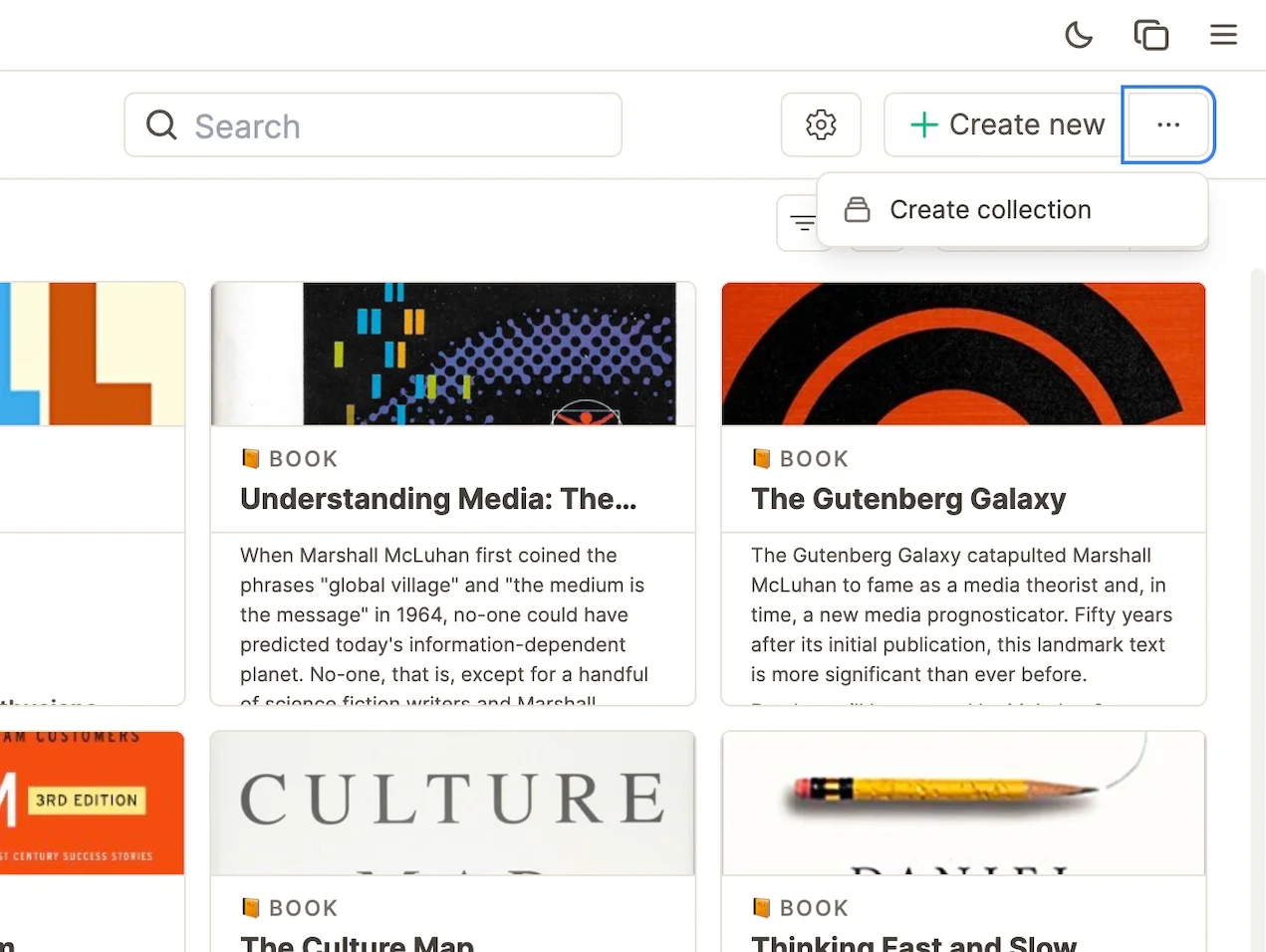Screen dimensions: 1266x952
Task: Click the filter lines icon
Action: (x=802, y=223)
